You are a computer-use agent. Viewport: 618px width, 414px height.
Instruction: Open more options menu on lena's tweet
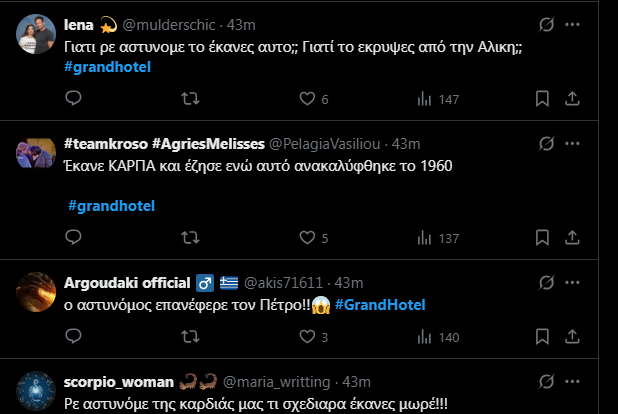pos(574,24)
